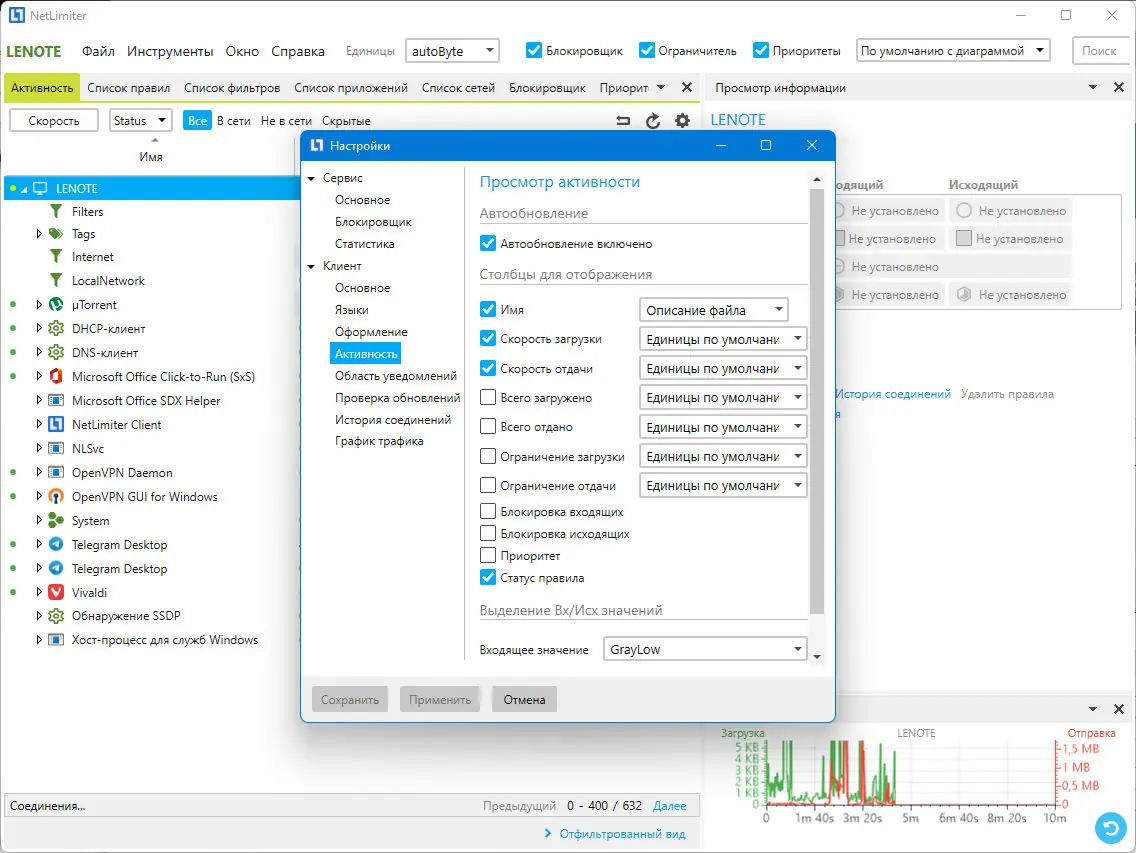The height and width of the screenshot is (853, 1136).
Task: Enable Всего загружено column checkbox
Action: point(488,397)
